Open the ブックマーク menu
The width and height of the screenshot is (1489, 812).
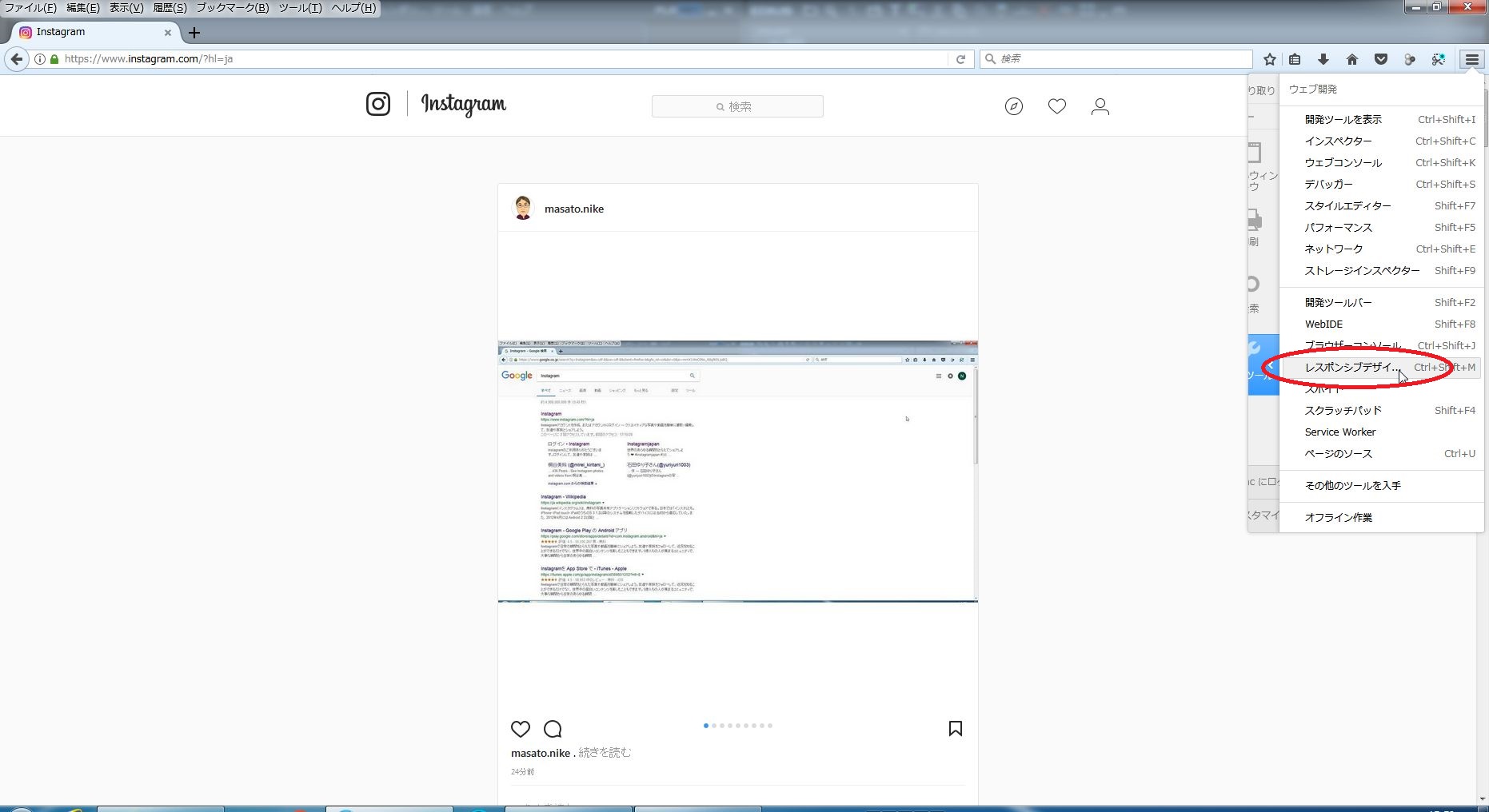click(233, 8)
